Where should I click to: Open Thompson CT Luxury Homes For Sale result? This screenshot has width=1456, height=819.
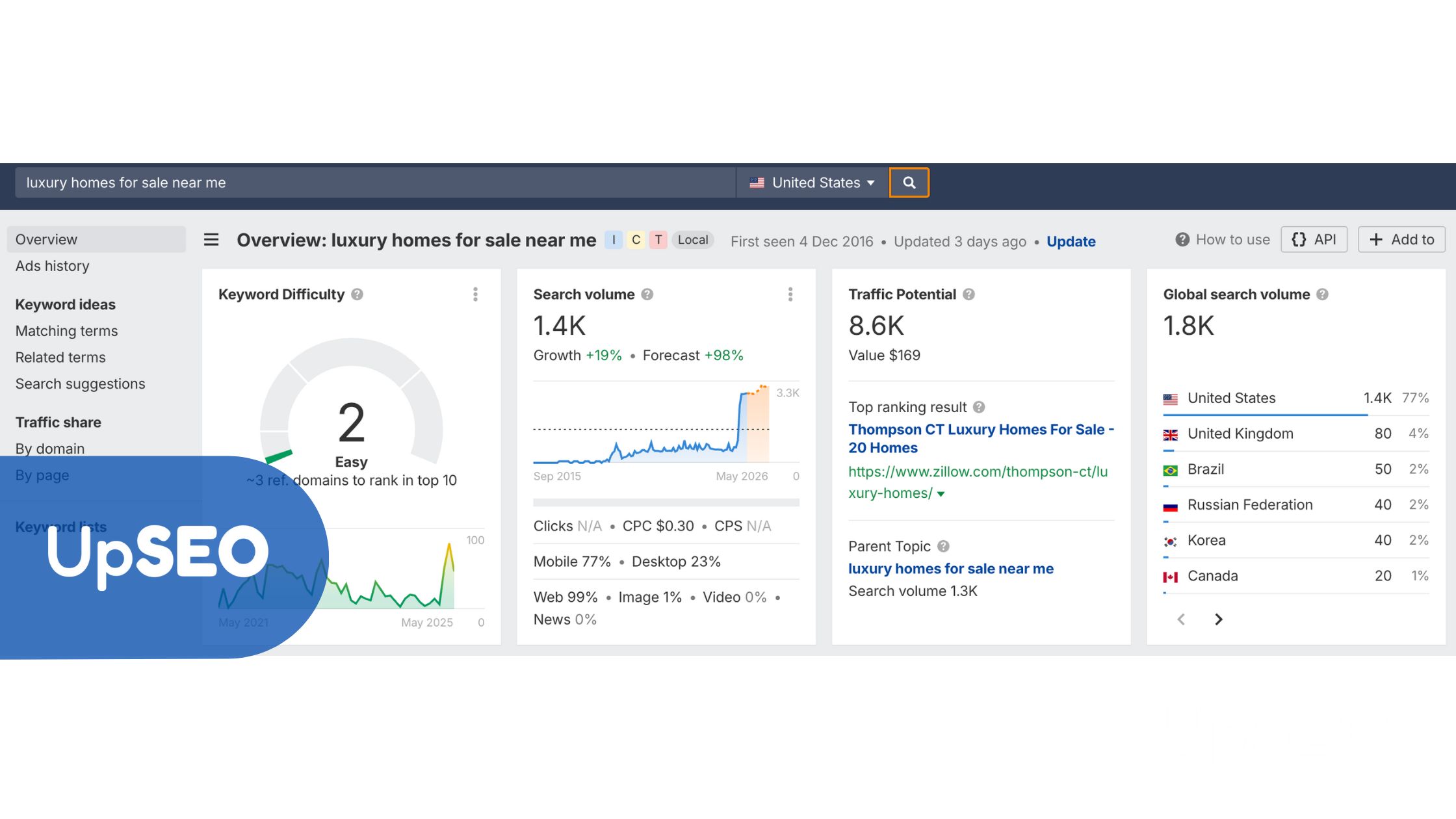(x=981, y=439)
